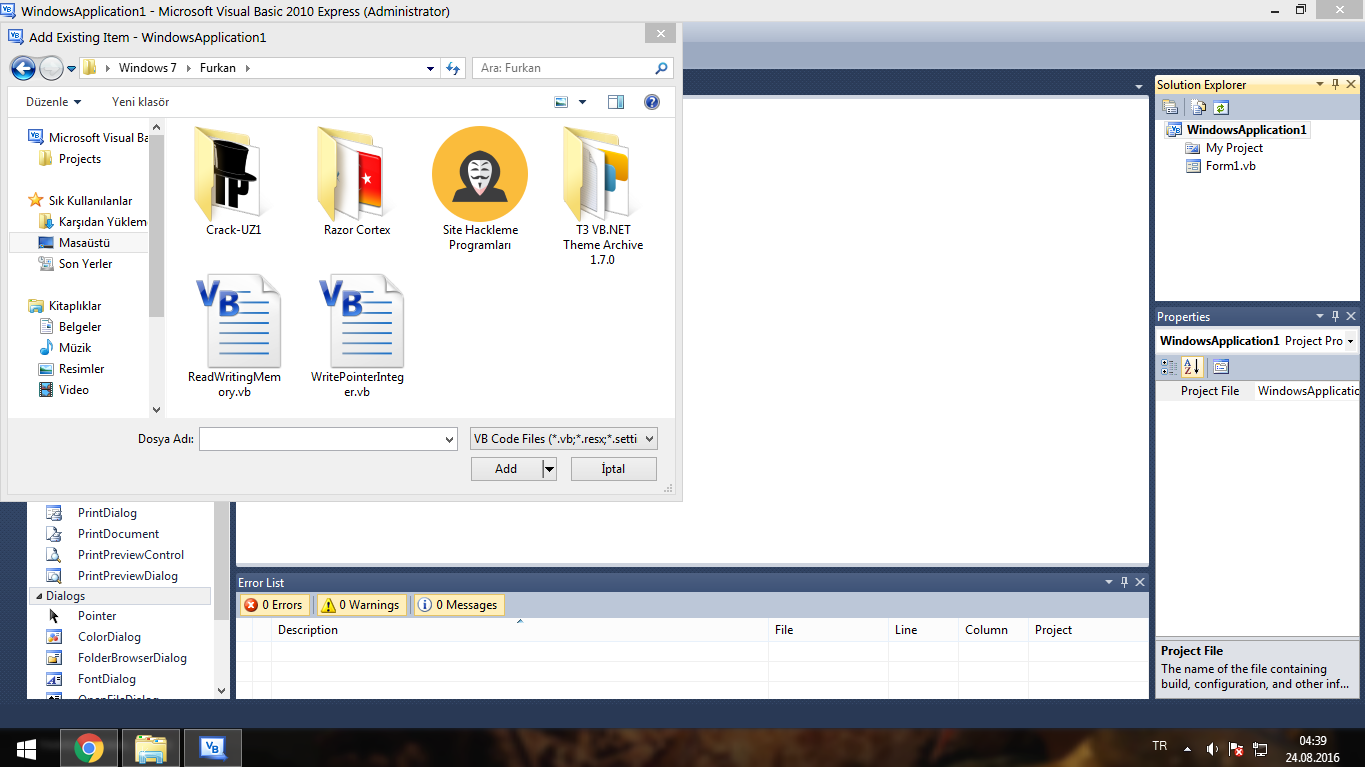Open the Düzenle dropdown menu
Screen dimensions: 1365x767
53,102
